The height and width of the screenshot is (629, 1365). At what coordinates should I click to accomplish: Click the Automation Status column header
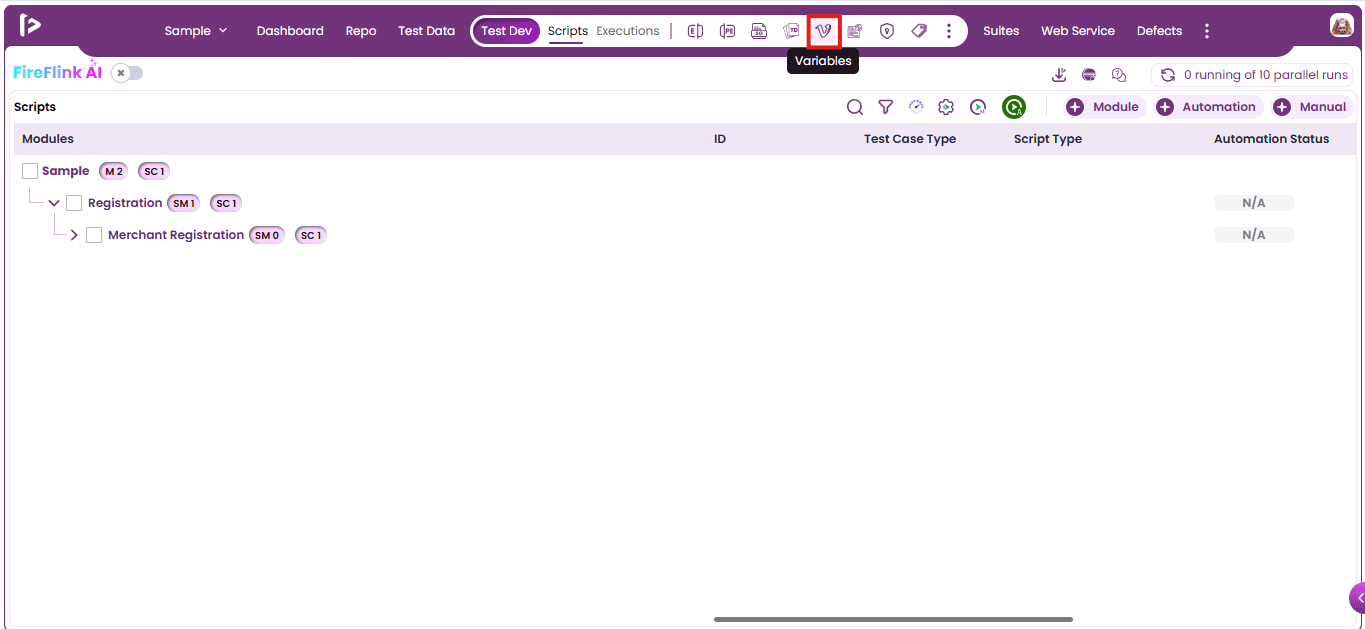coord(1272,139)
